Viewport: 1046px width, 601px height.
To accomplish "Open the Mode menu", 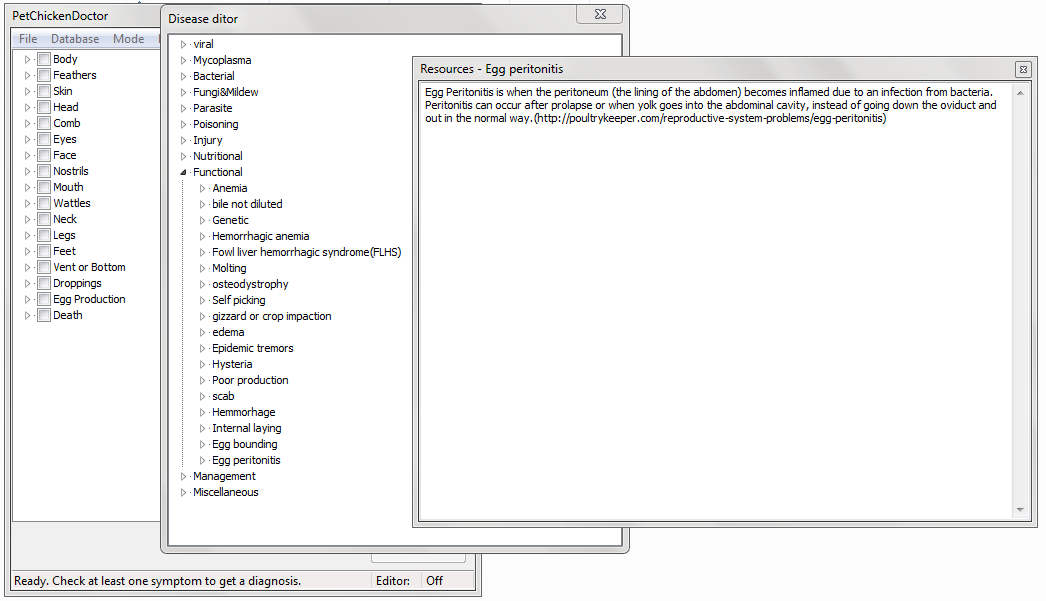I will coord(128,39).
